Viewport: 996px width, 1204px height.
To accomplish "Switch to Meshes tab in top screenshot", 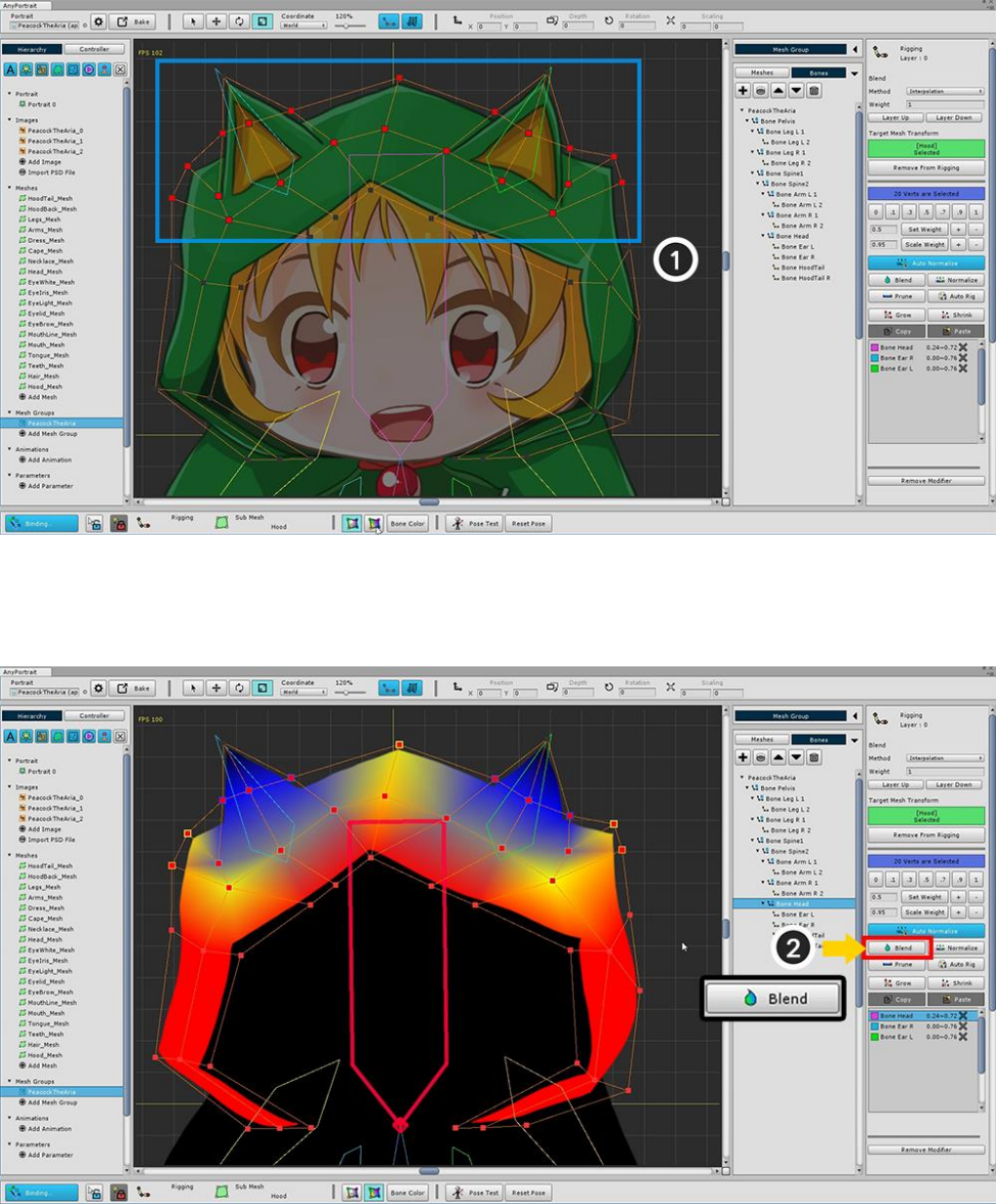I will (762, 73).
